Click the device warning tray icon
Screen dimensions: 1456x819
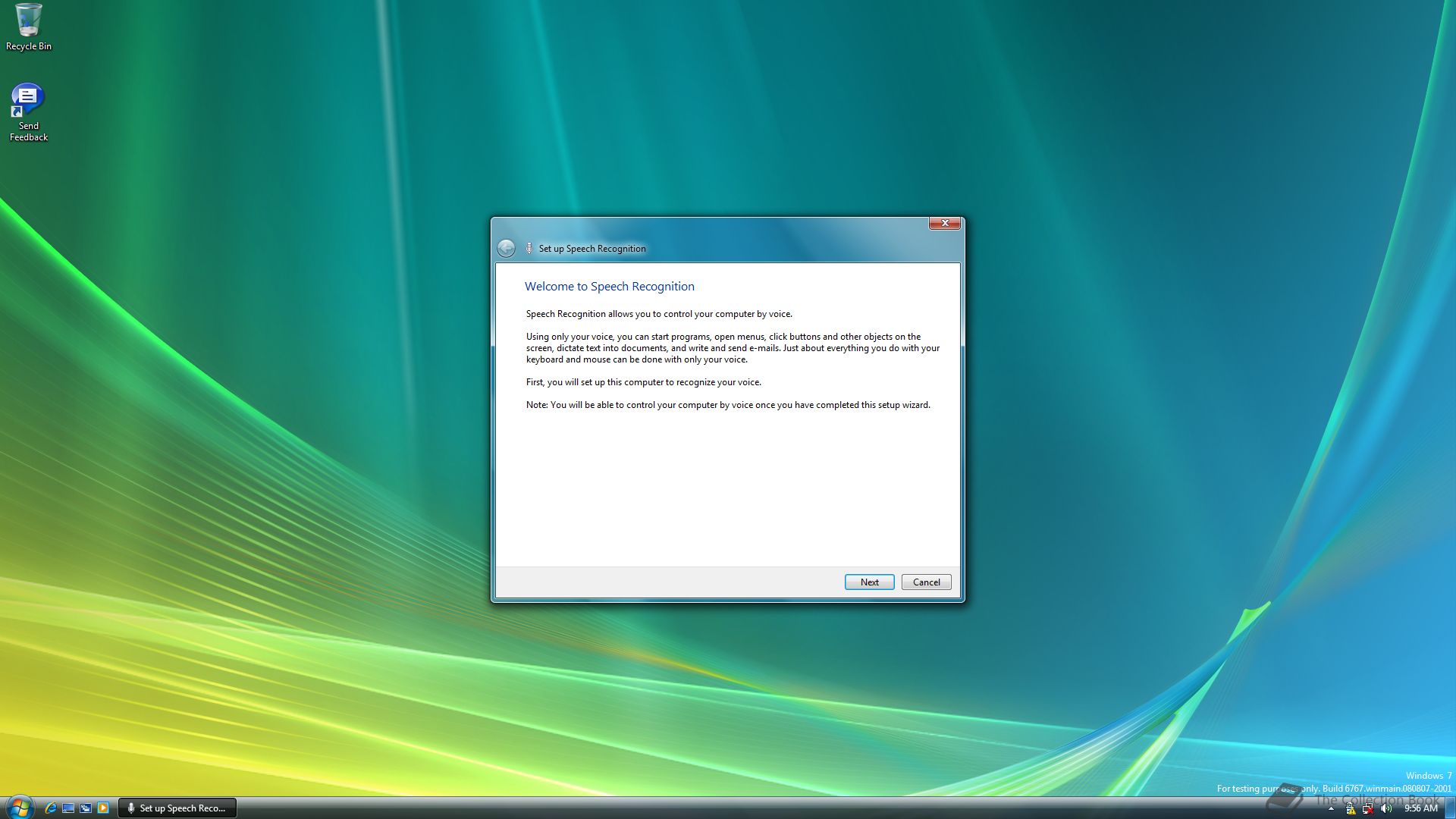point(1350,809)
